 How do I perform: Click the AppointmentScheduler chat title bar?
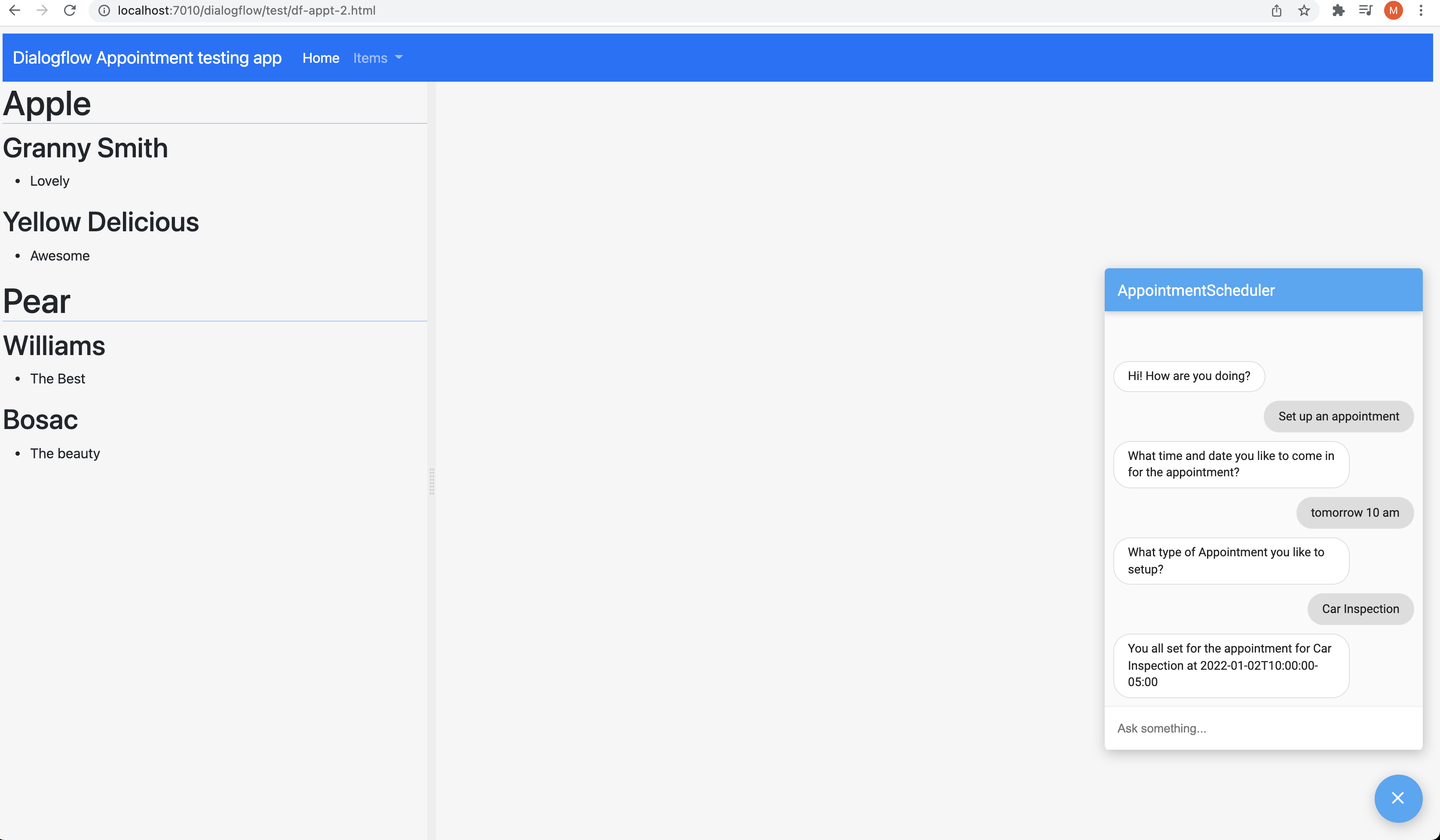pyautogui.click(x=1263, y=290)
